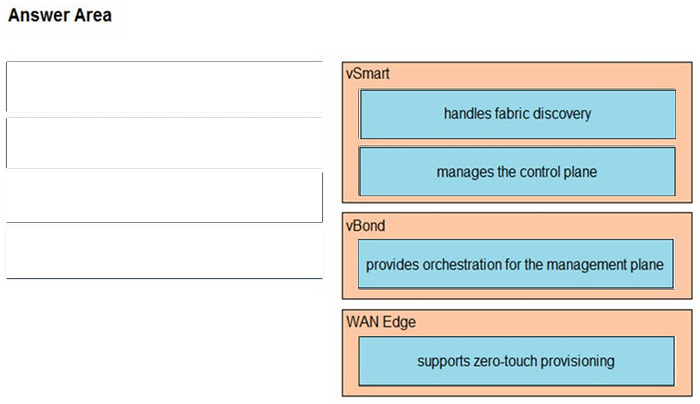Click the first empty answer slot
Image resolution: width=700 pixels, height=404 pixels.
[164, 87]
